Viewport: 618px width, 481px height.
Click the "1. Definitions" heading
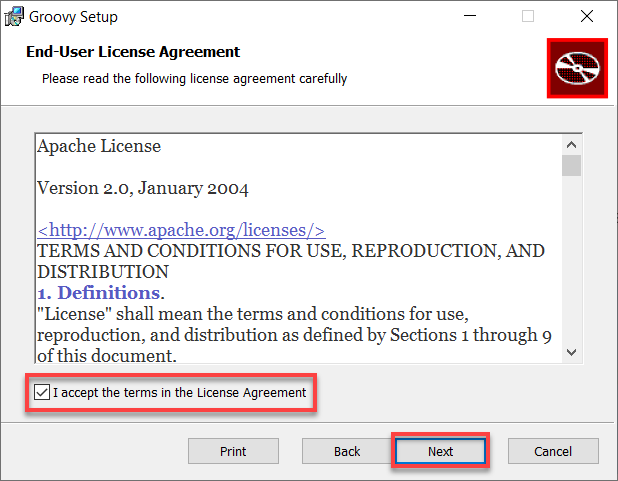pos(101,293)
